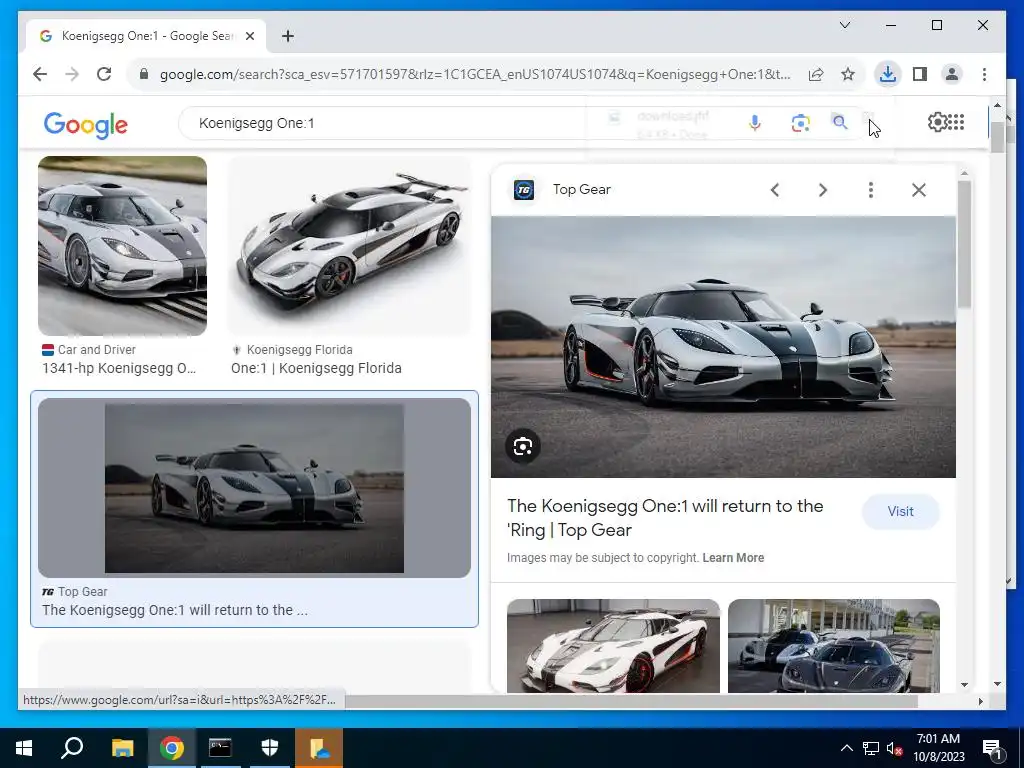Click the large preview car image

pos(723,347)
